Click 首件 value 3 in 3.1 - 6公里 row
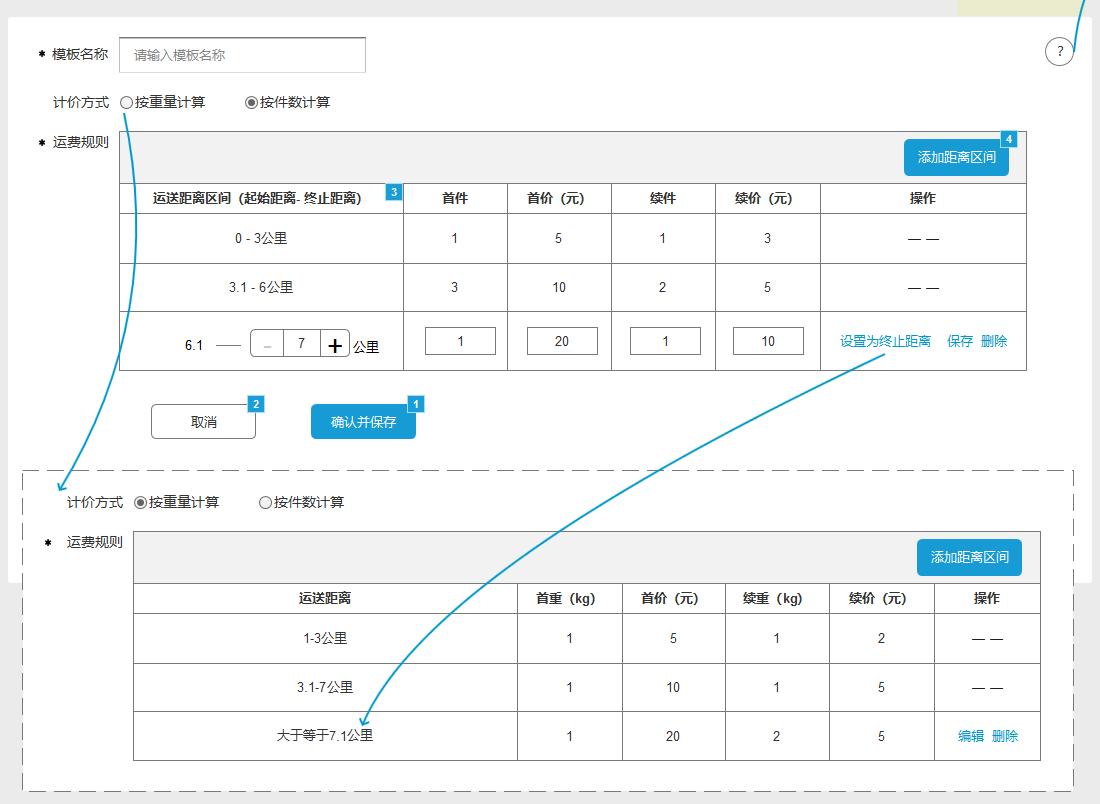 click(455, 288)
